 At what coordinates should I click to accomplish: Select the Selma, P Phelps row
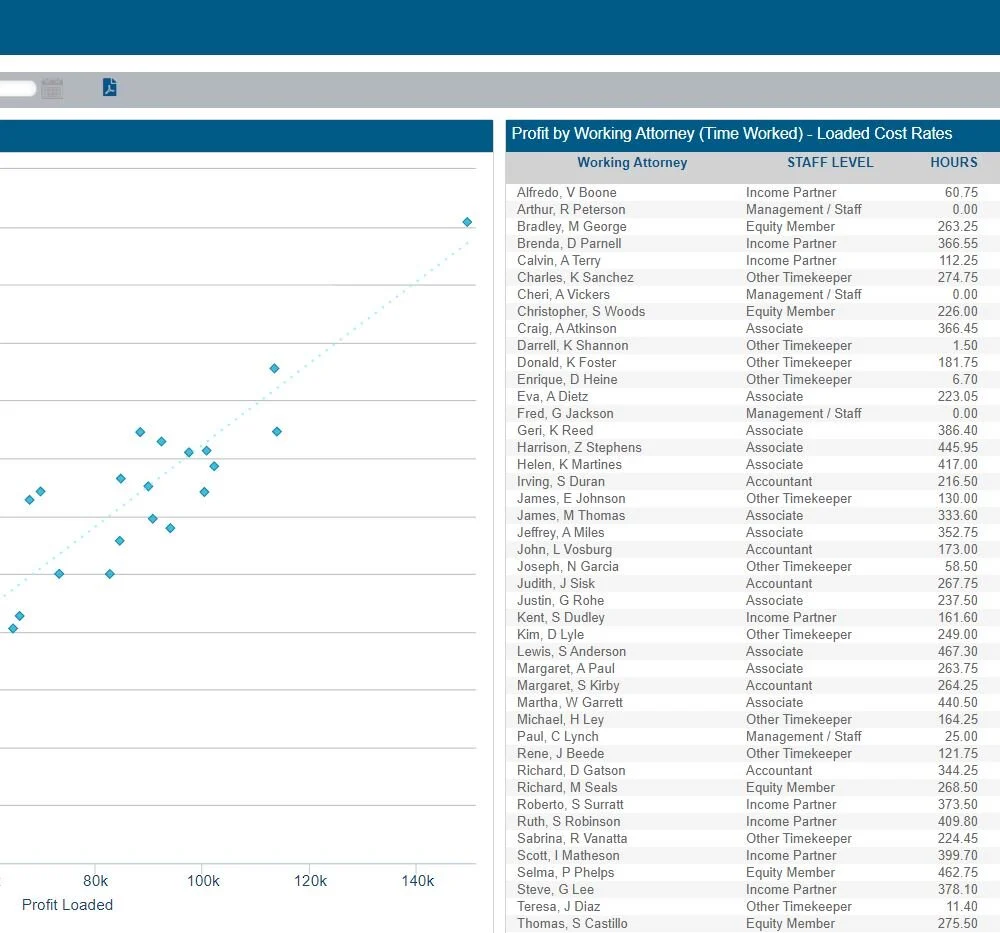[x=753, y=872]
